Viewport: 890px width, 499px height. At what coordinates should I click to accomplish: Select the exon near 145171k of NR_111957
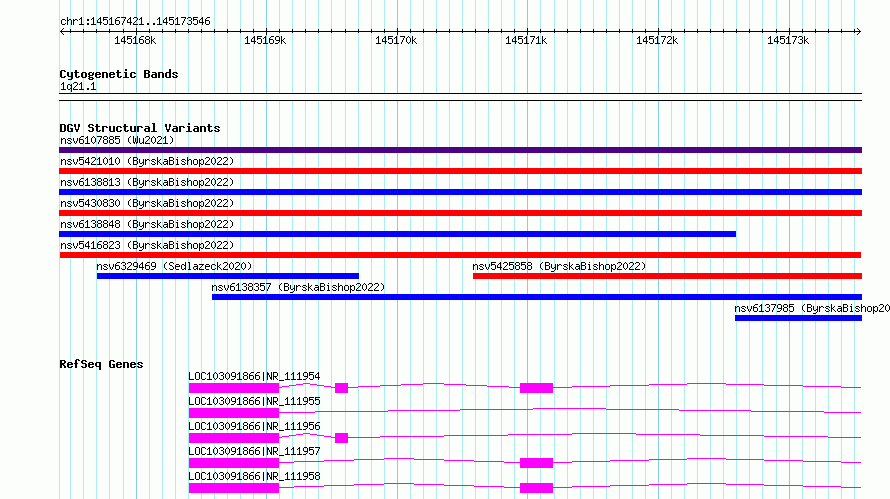click(x=536, y=463)
